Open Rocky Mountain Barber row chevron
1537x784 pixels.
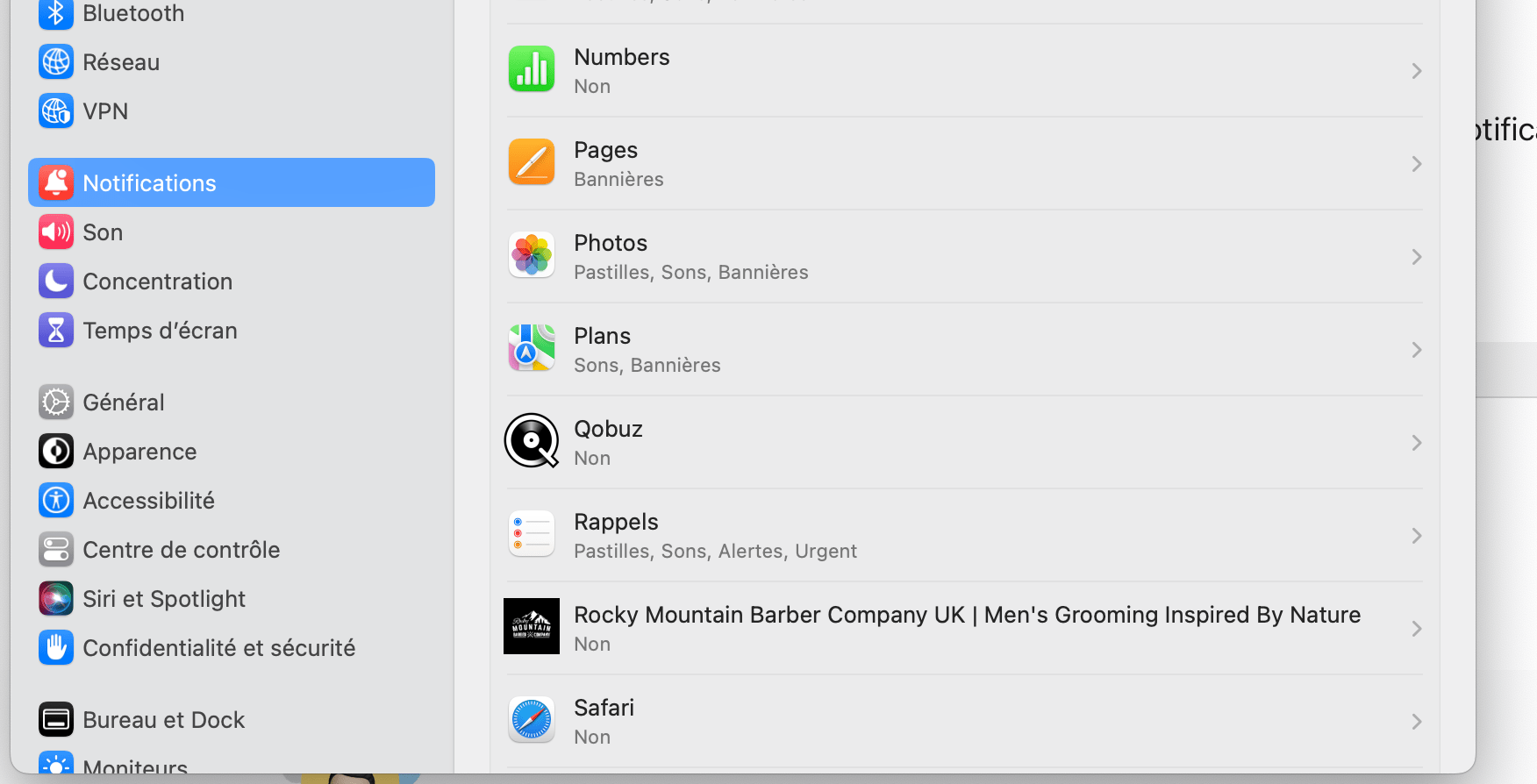coord(1416,629)
